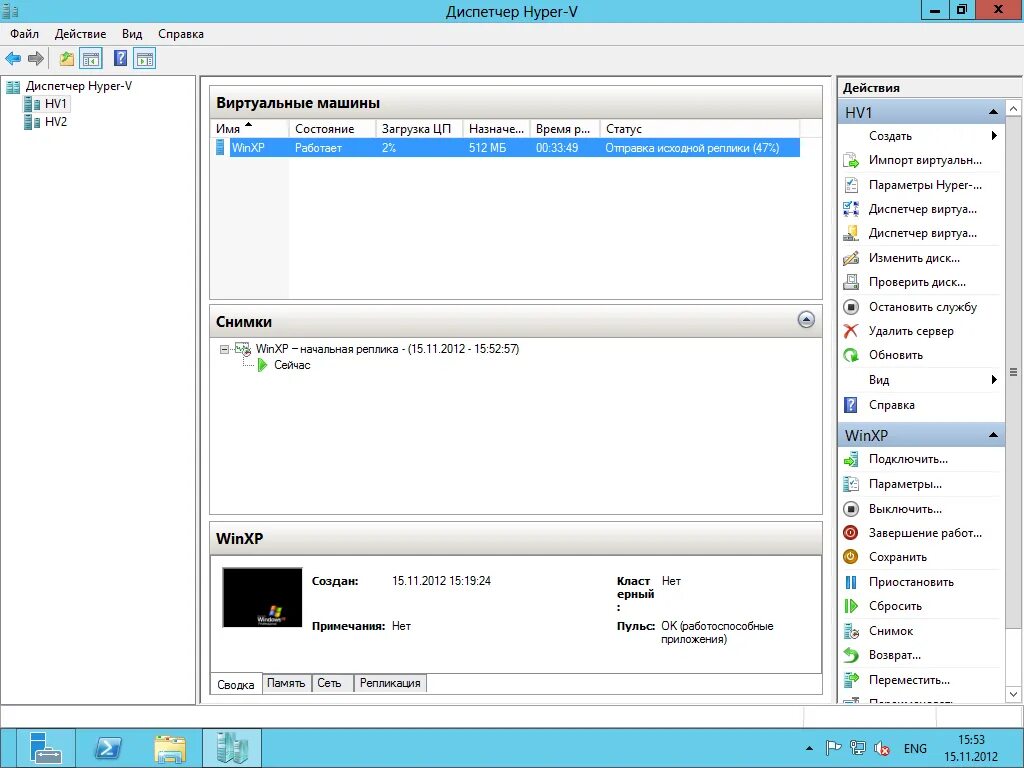Click the Import virtual machine icon
Viewport: 1024px width, 768px height.
(x=851, y=160)
